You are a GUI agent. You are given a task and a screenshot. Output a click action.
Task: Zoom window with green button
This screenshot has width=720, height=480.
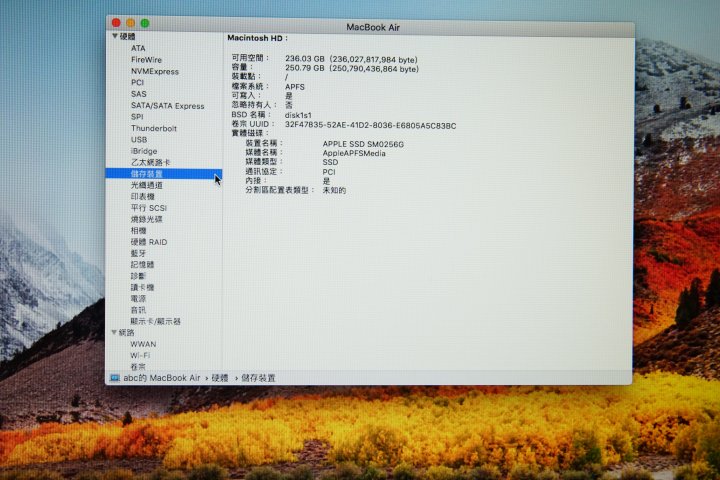(x=145, y=23)
